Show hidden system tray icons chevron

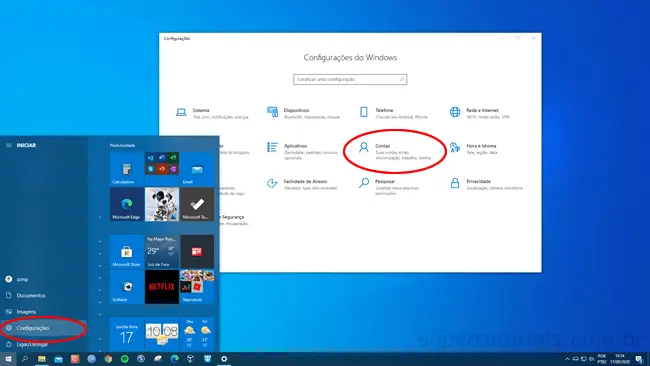click(x=567, y=359)
